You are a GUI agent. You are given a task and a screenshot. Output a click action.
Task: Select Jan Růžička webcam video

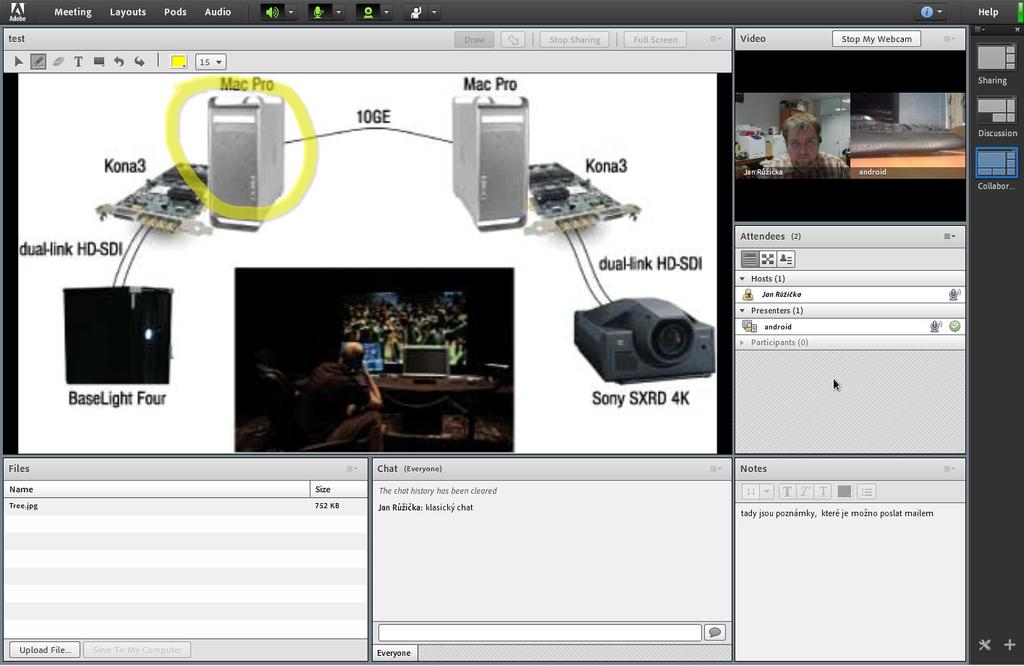[x=793, y=135]
